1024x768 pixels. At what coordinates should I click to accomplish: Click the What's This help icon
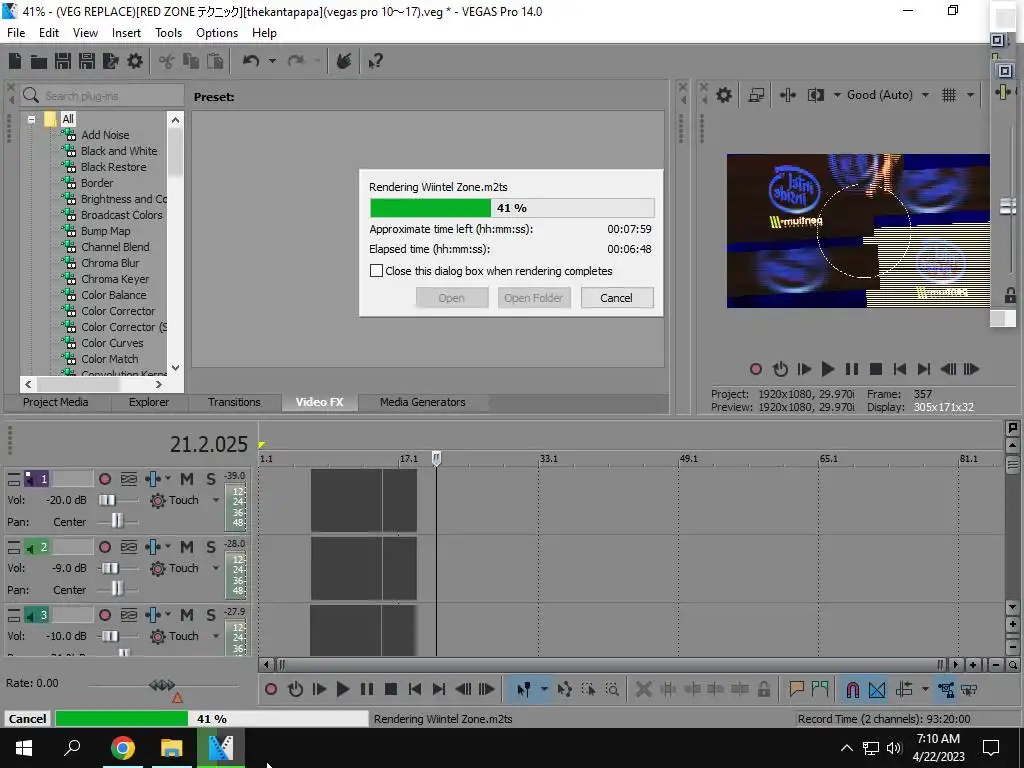coord(375,61)
